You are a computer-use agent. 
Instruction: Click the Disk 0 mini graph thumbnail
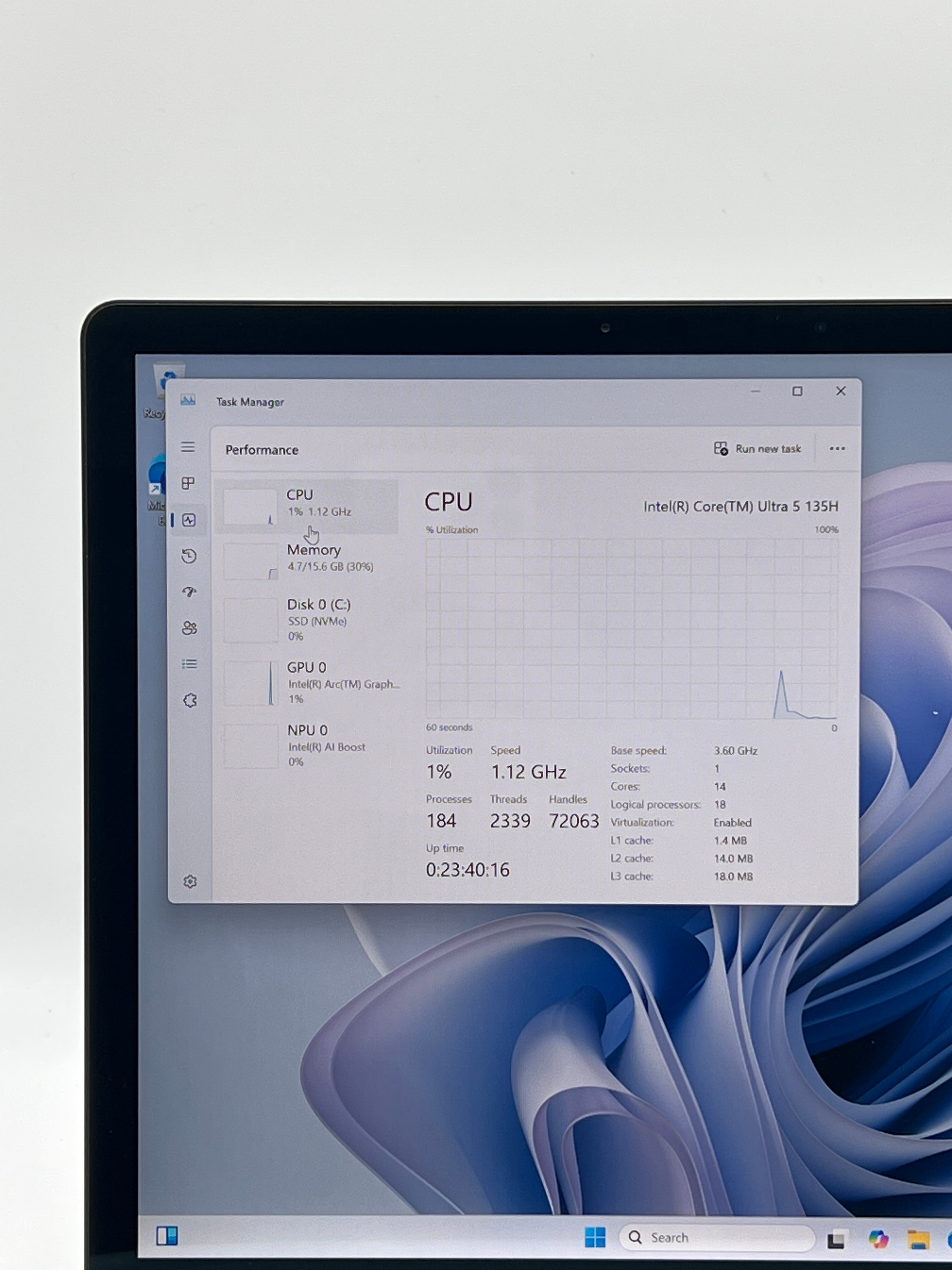tap(251, 620)
